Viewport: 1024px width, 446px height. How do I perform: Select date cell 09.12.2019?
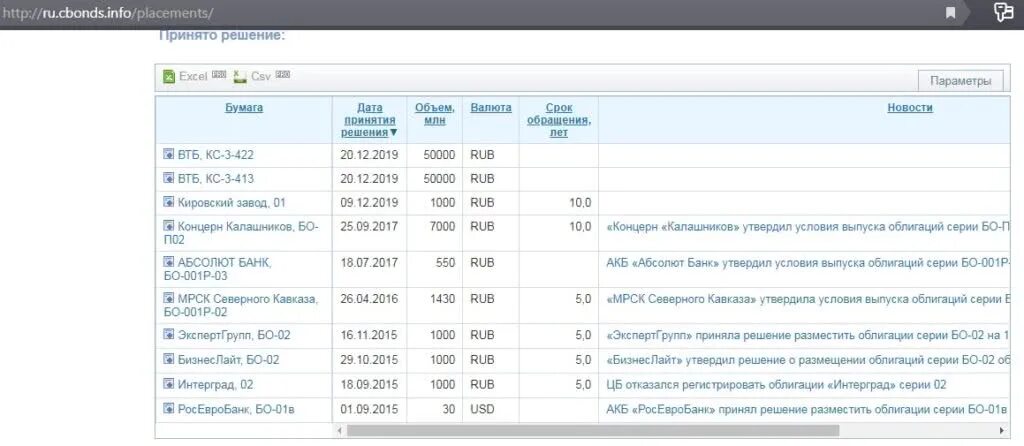point(370,202)
